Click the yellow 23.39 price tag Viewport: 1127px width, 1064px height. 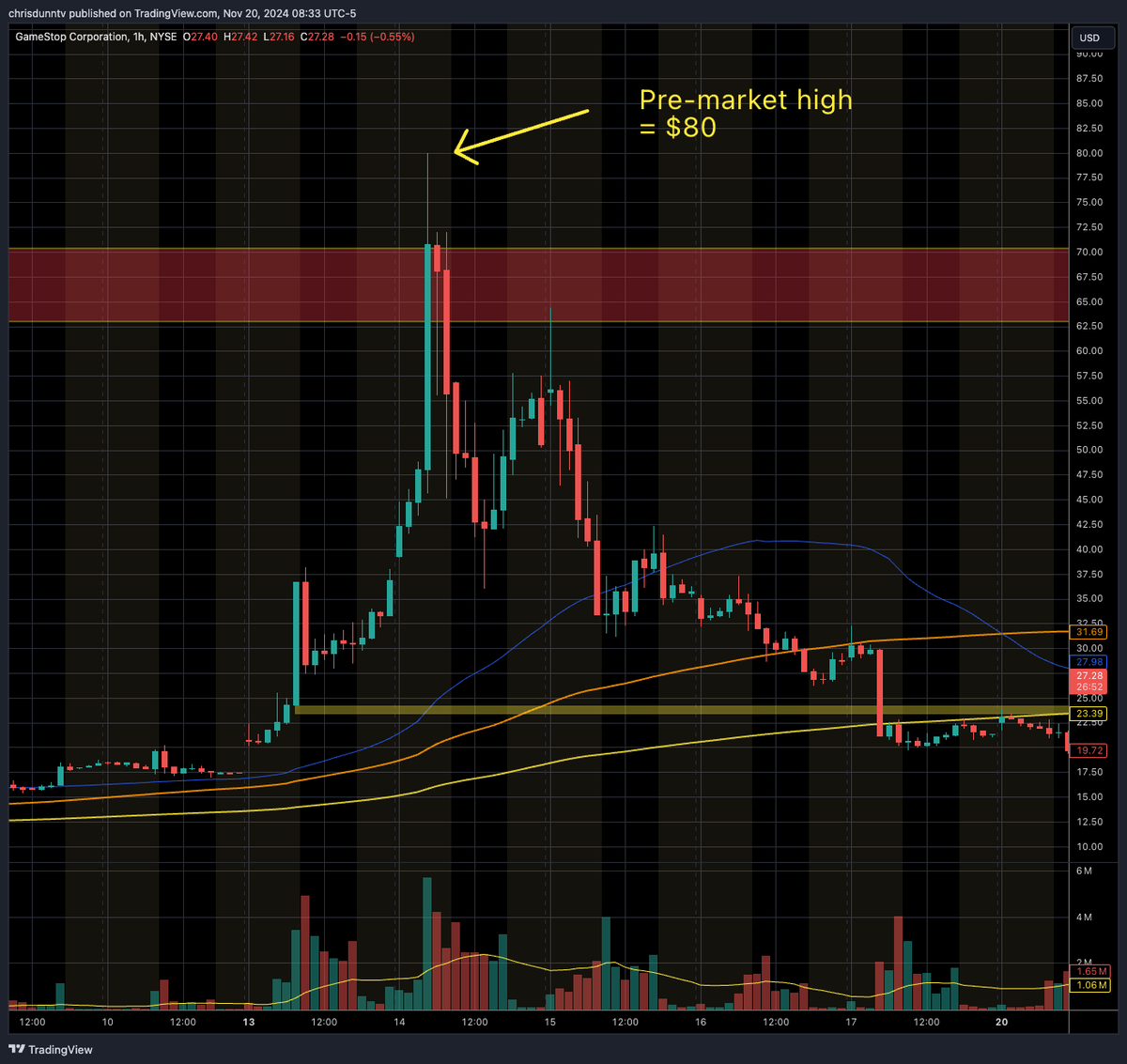(1089, 714)
